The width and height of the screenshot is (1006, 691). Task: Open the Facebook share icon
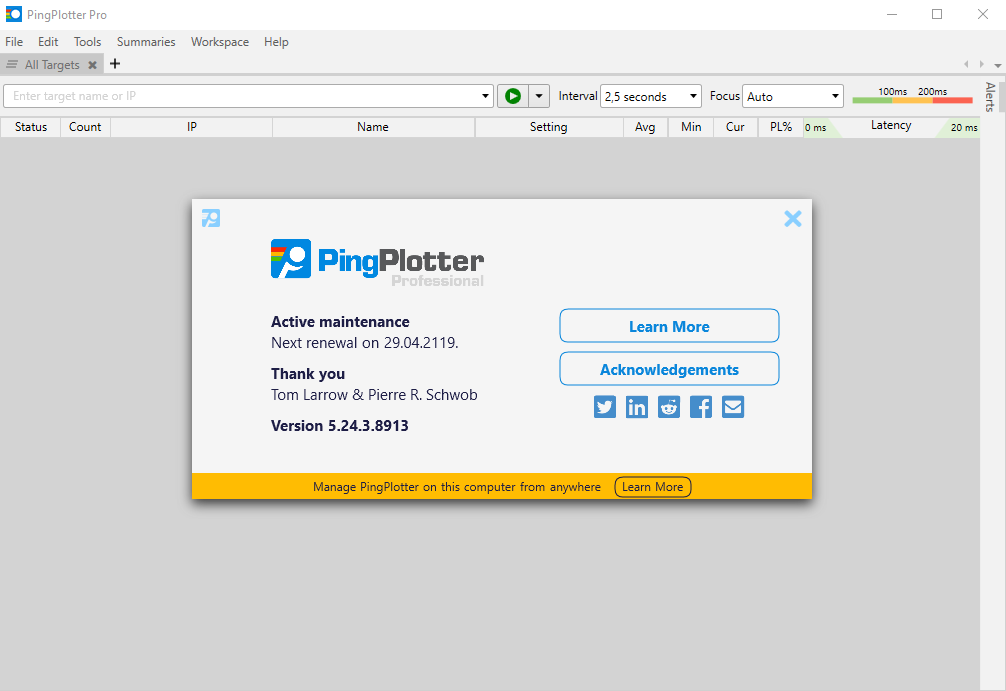pyautogui.click(x=701, y=407)
